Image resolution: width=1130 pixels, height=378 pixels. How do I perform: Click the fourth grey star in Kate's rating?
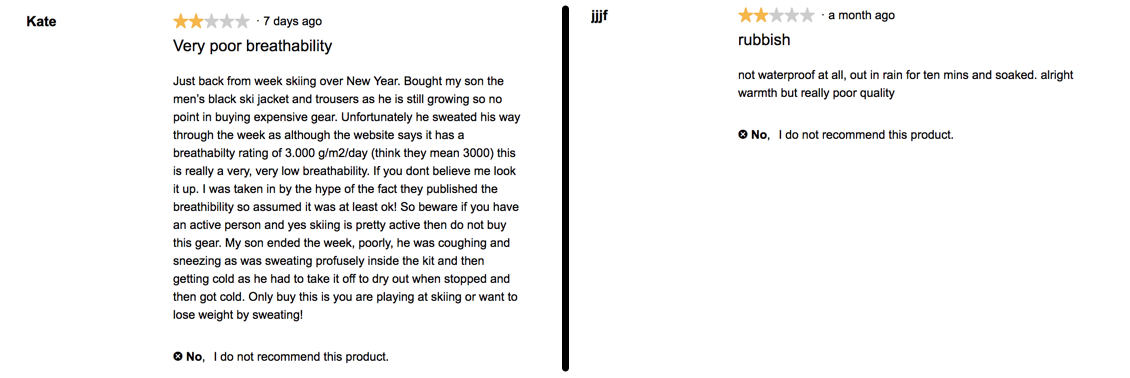coord(227,21)
